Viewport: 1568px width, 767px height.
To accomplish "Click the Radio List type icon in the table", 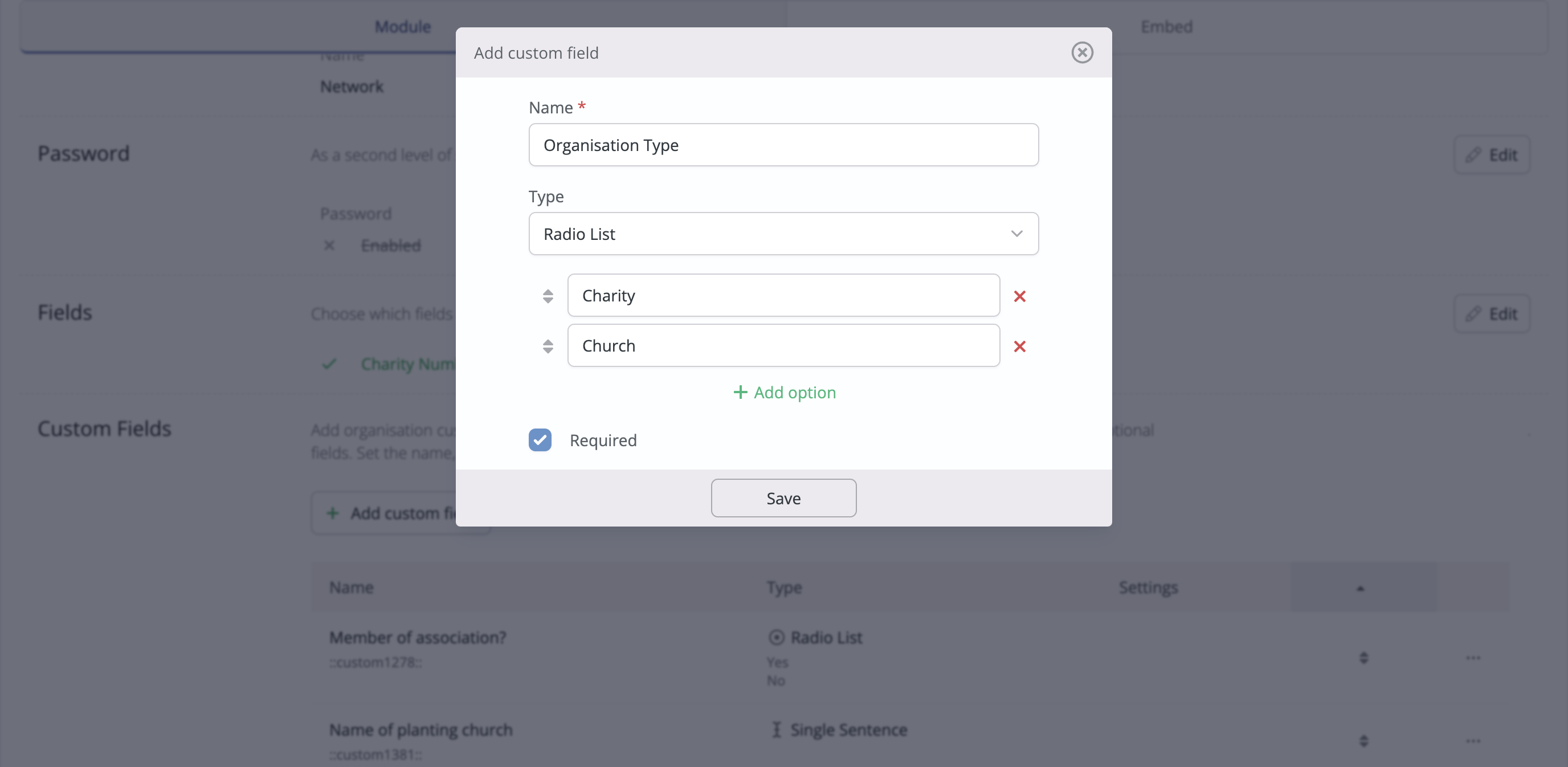I will (776, 637).
